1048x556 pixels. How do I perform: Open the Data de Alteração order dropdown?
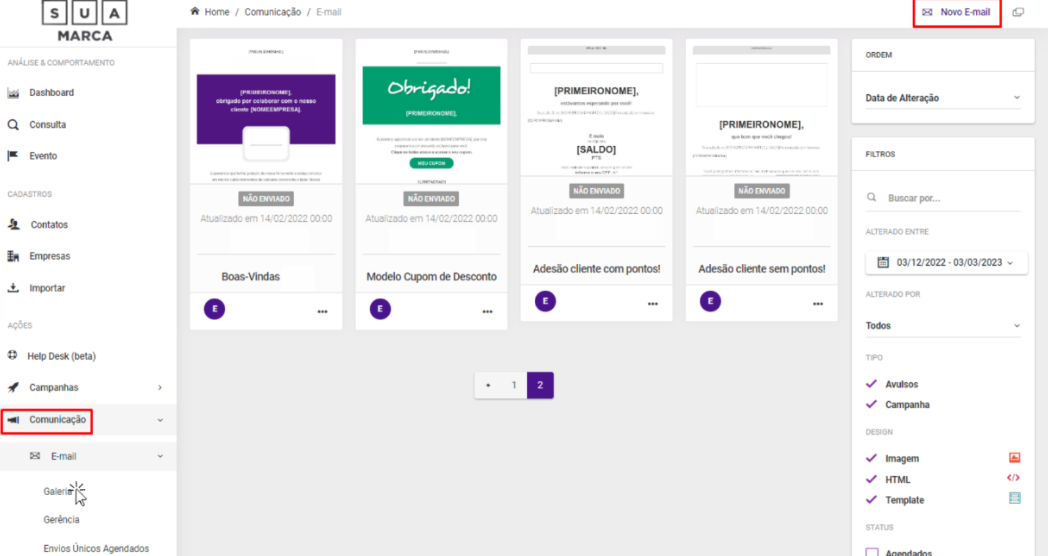[x=942, y=98]
